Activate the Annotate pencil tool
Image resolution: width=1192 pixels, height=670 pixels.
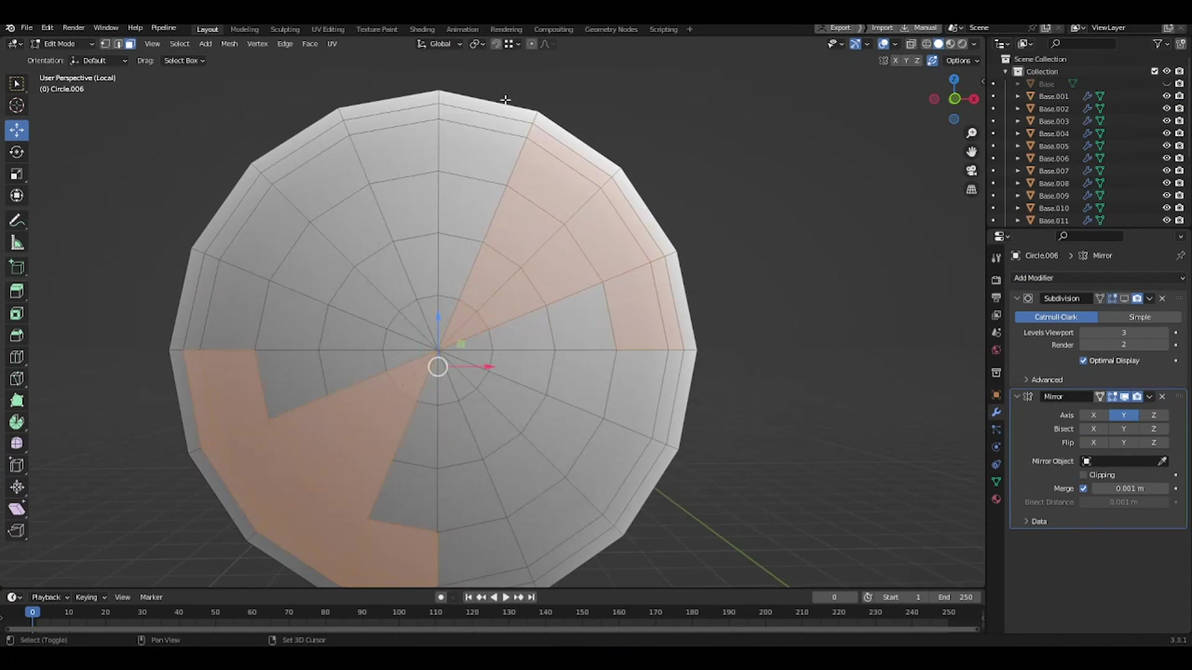pyautogui.click(x=17, y=221)
